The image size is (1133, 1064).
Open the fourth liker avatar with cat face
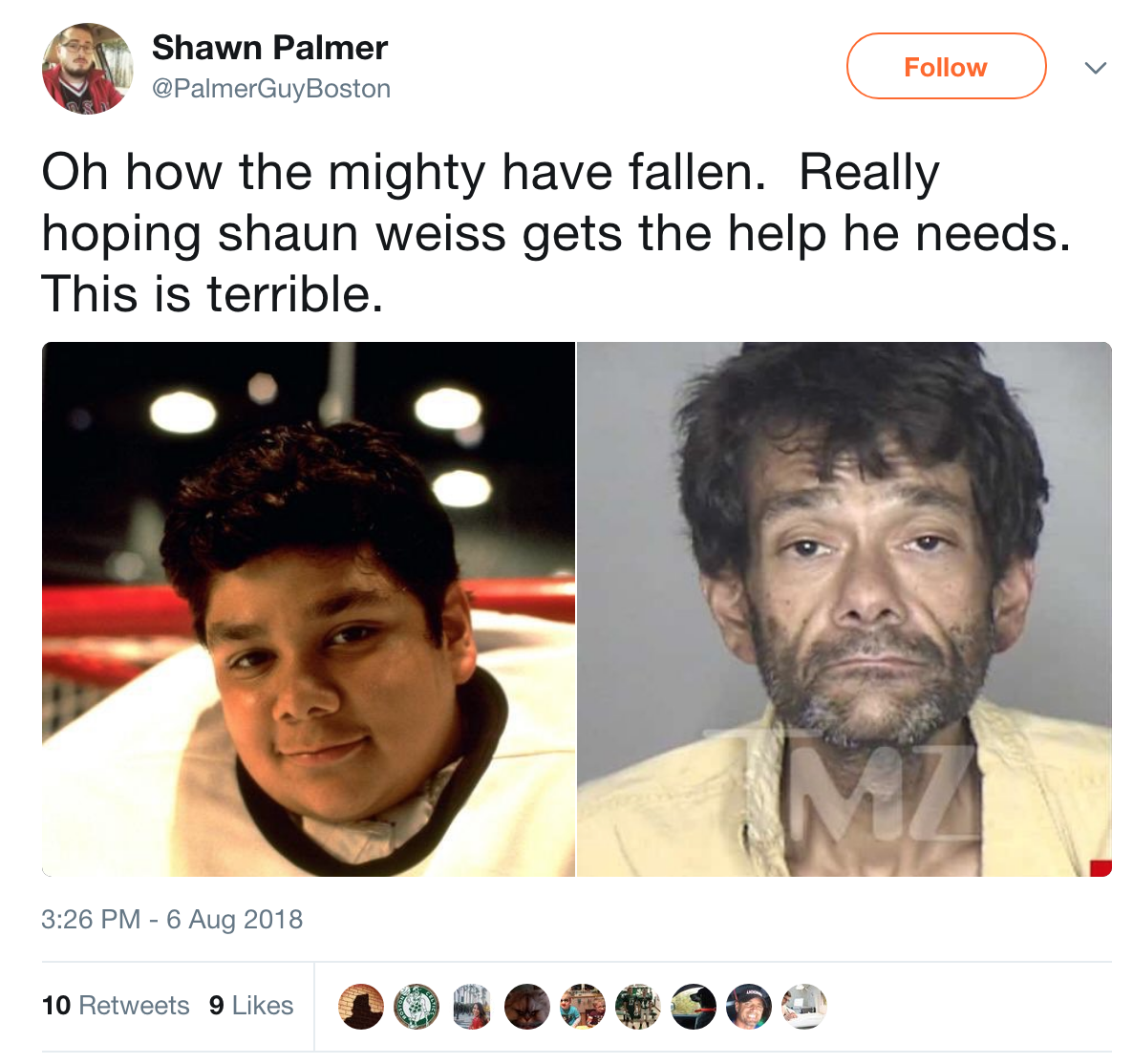tap(527, 1006)
